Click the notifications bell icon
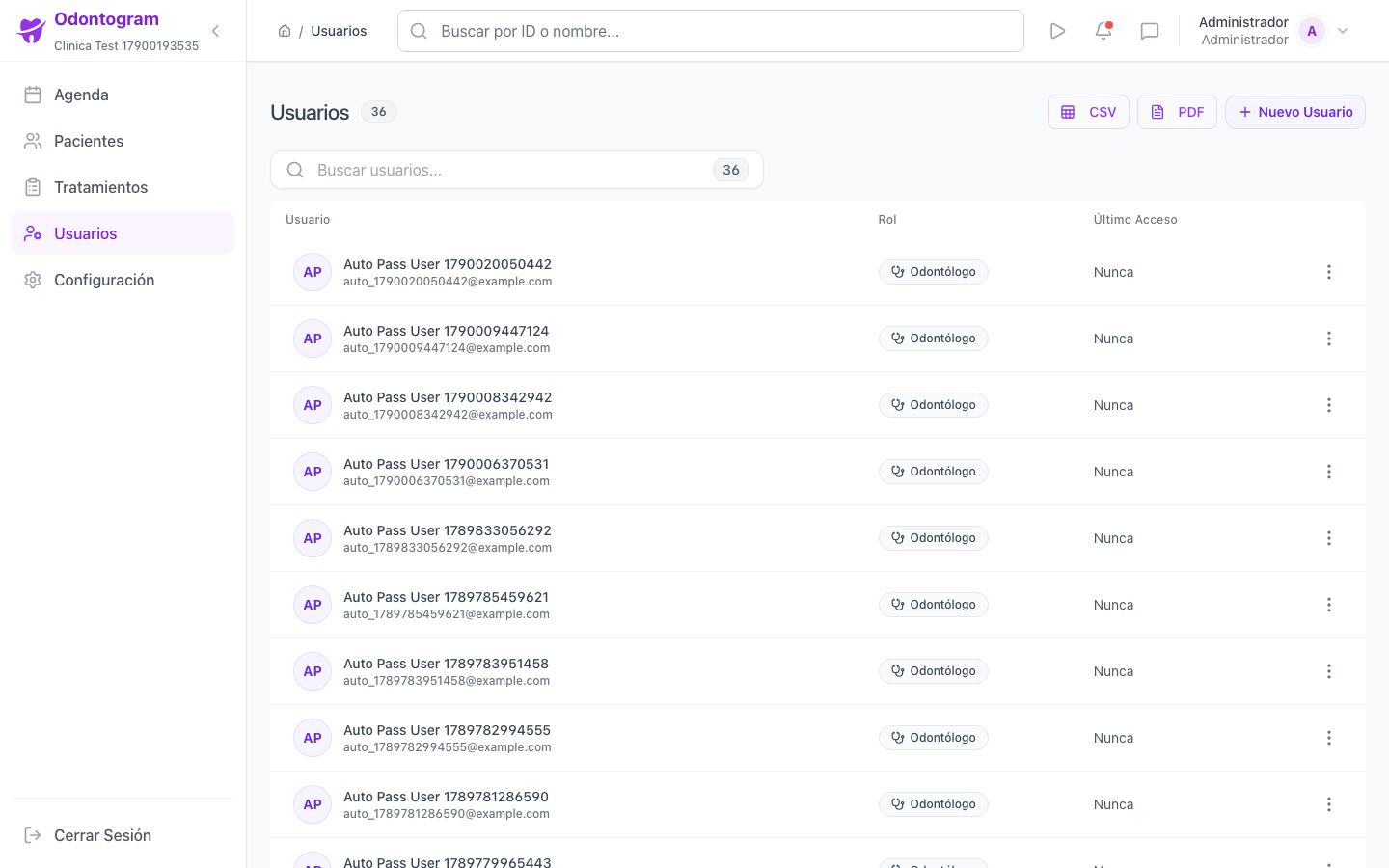 pyautogui.click(x=1103, y=31)
